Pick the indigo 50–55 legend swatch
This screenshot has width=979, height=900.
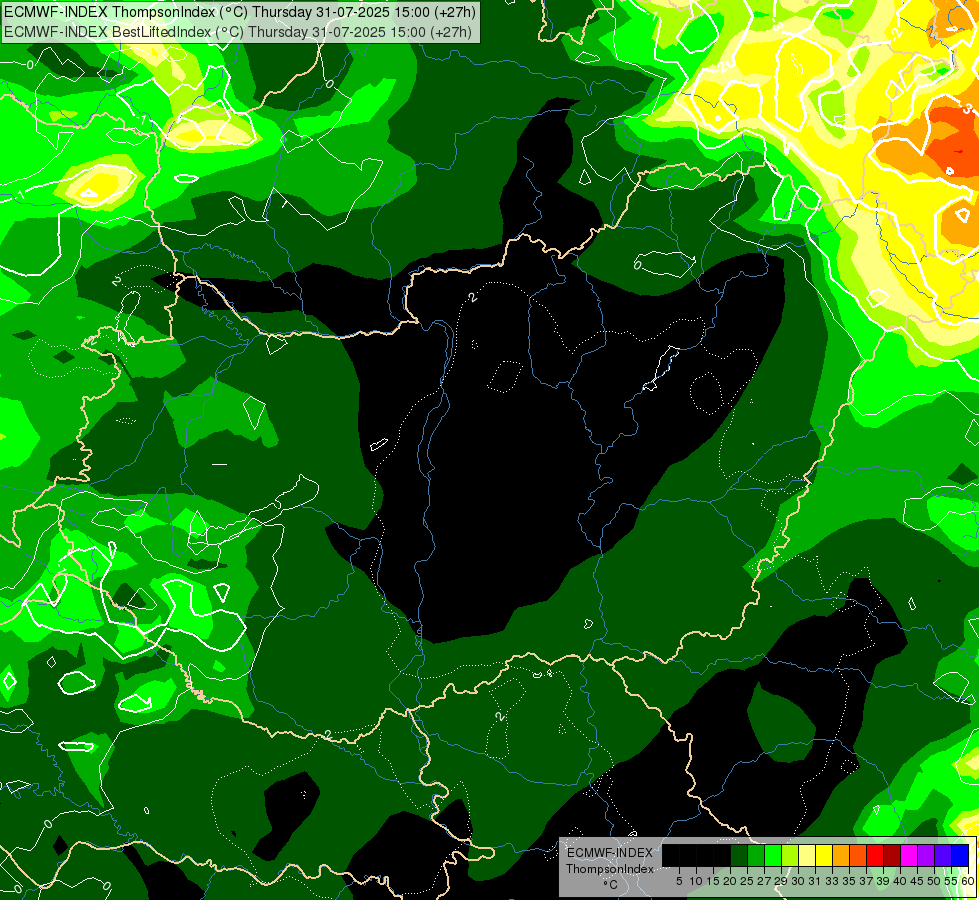pyautogui.click(x=943, y=855)
